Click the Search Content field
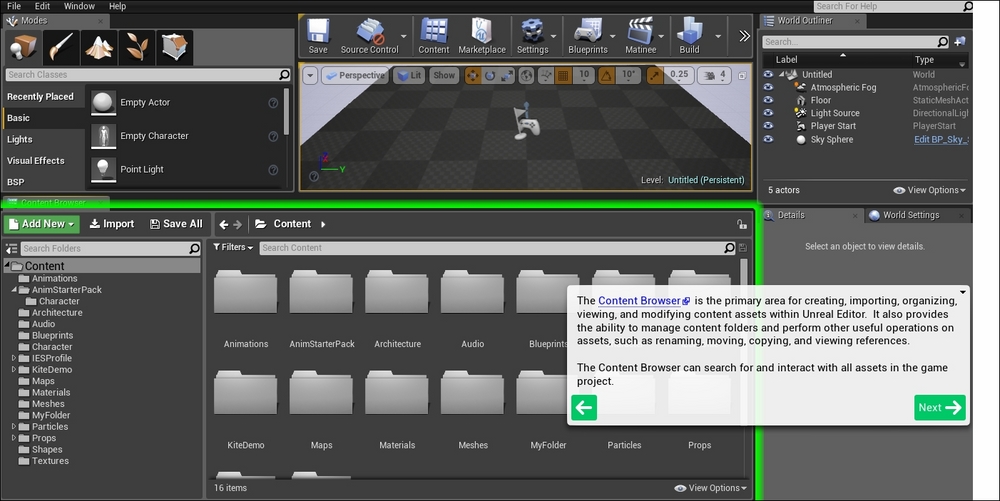 (x=497, y=248)
